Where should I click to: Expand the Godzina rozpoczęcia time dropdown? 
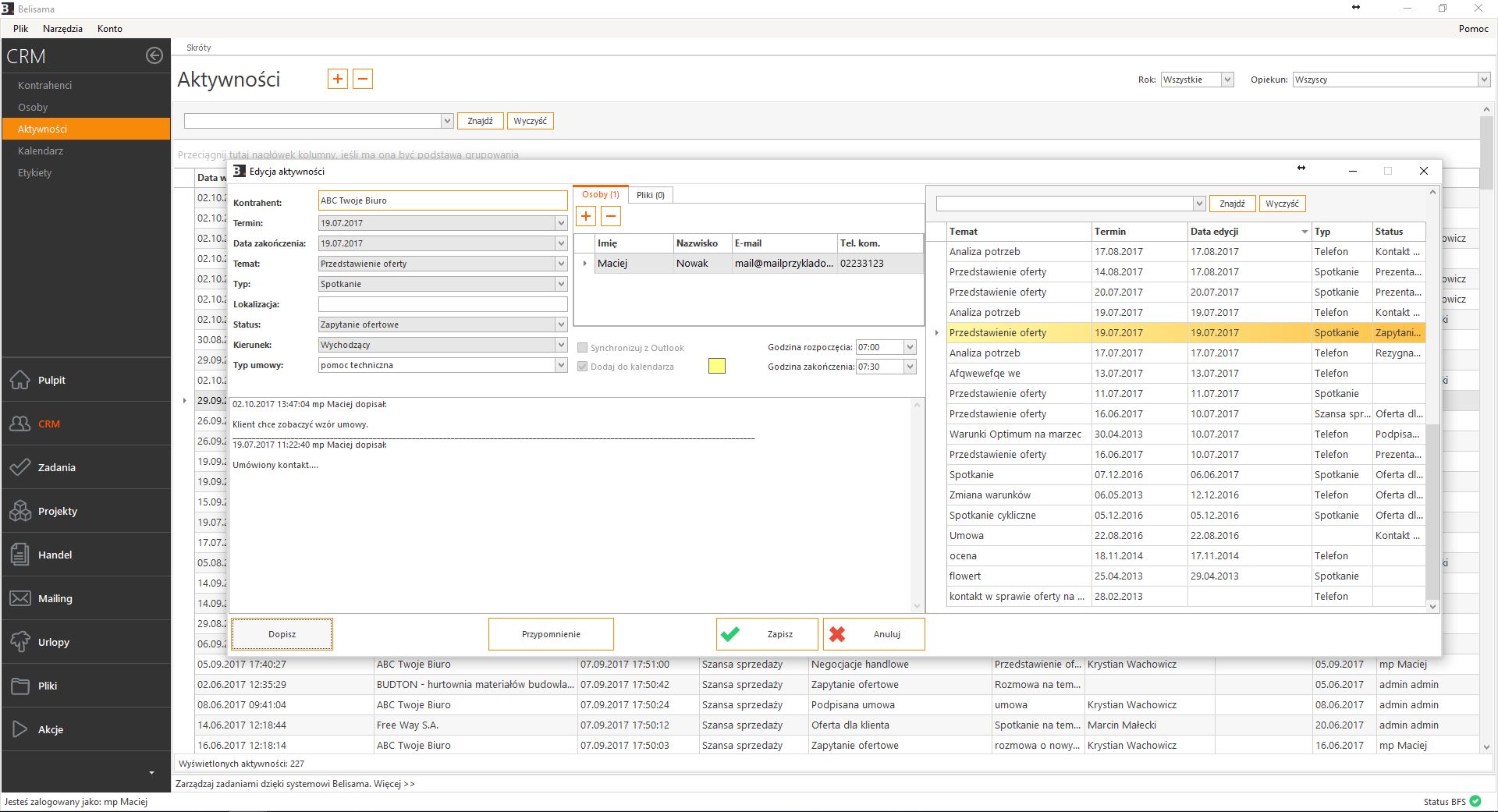(x=909, y=347)
